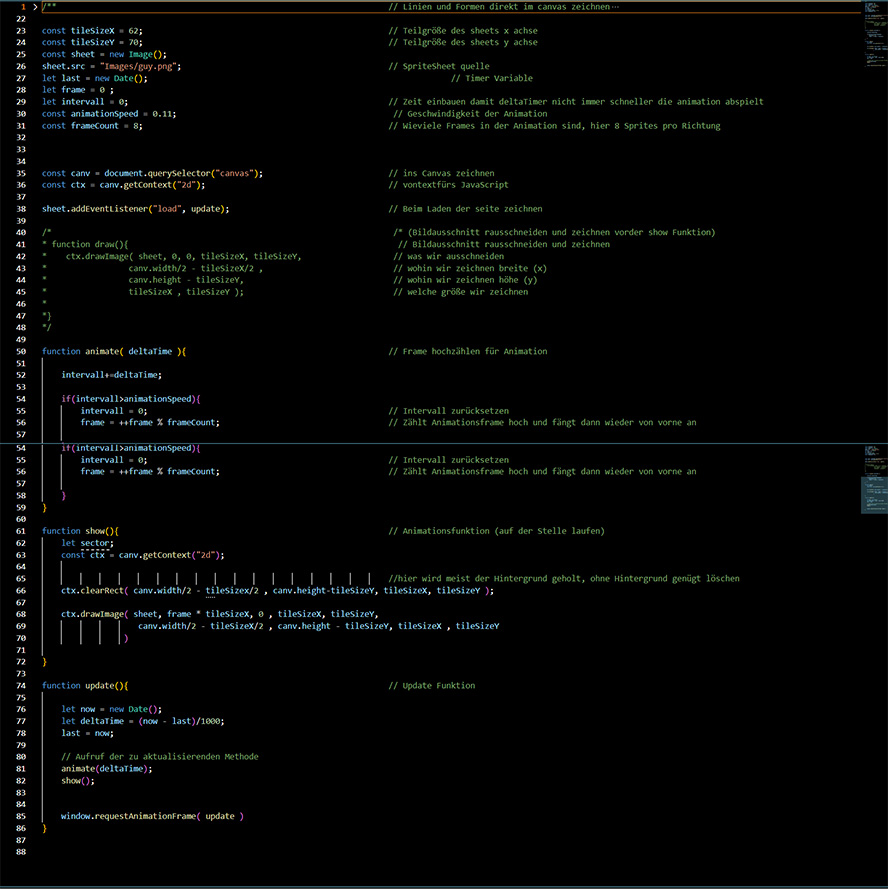
Task: Click 'const animationSpeed = 0.11;' line
Action: (x=109, y=114)
